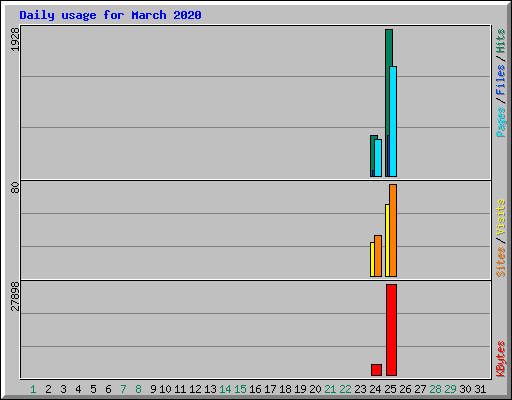The image size is (512, 400).
Task: Click the 'Daily usage for March 2020' title
Action: [110, 15]
